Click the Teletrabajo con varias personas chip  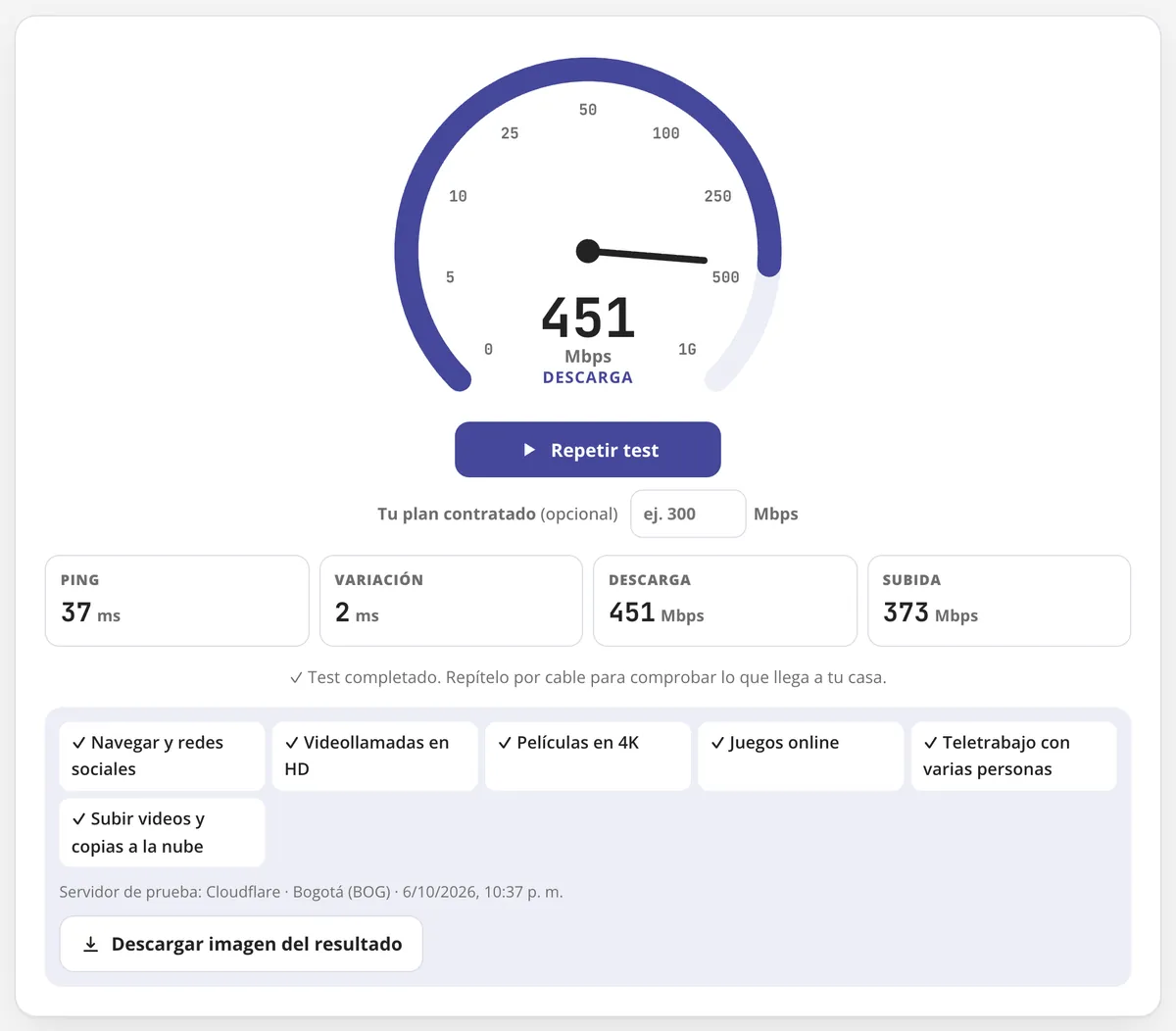click(x=1014, y=756)
